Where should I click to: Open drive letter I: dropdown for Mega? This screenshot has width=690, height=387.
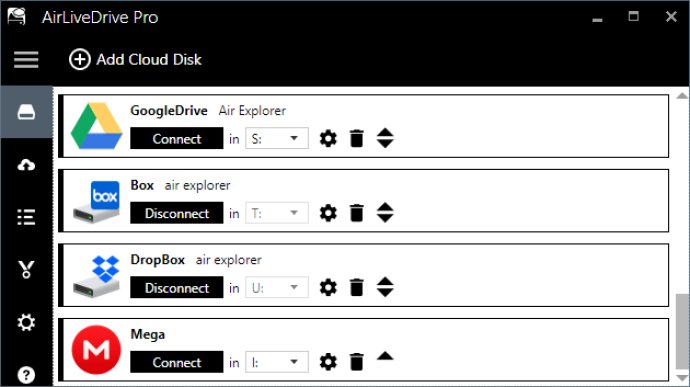(x=277, y=362)
